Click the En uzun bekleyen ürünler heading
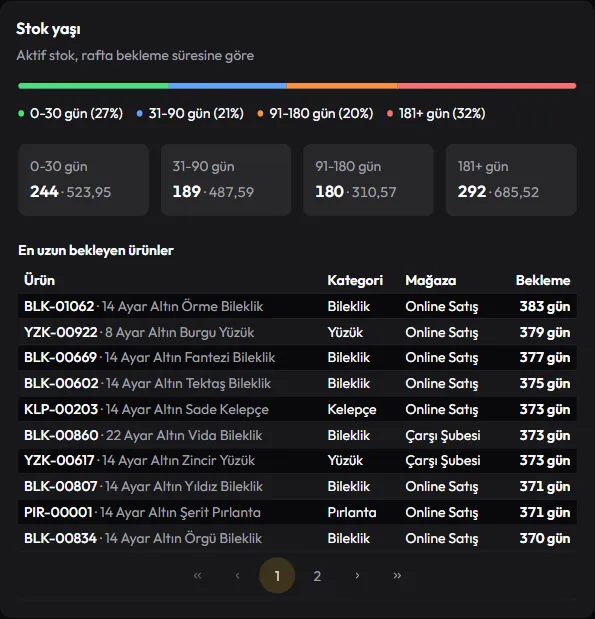Image resolution: width=595 pixels, height=619 pixels. coord(96,250)
